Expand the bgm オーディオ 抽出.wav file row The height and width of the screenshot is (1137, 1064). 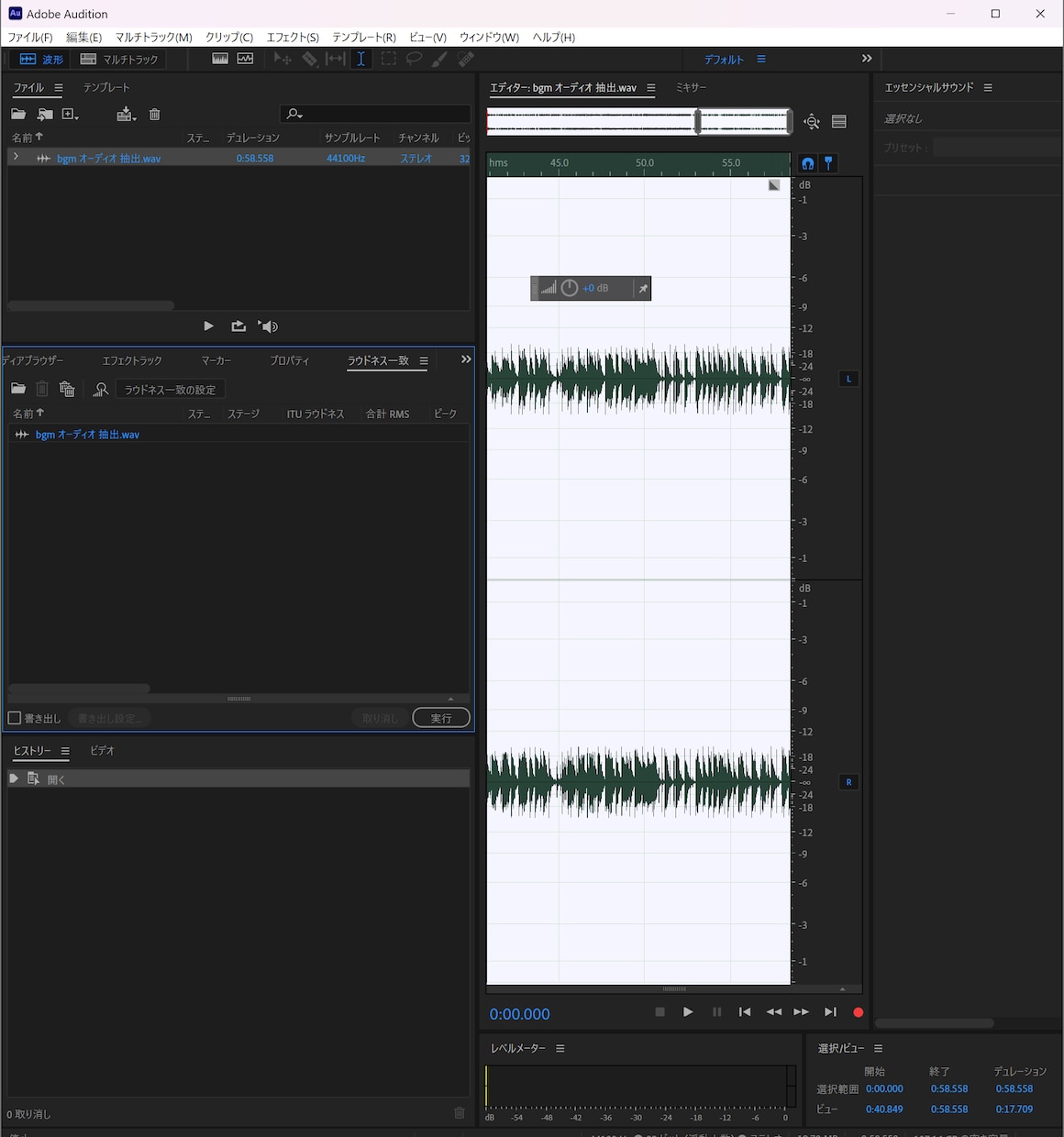[x=16, y=158]
